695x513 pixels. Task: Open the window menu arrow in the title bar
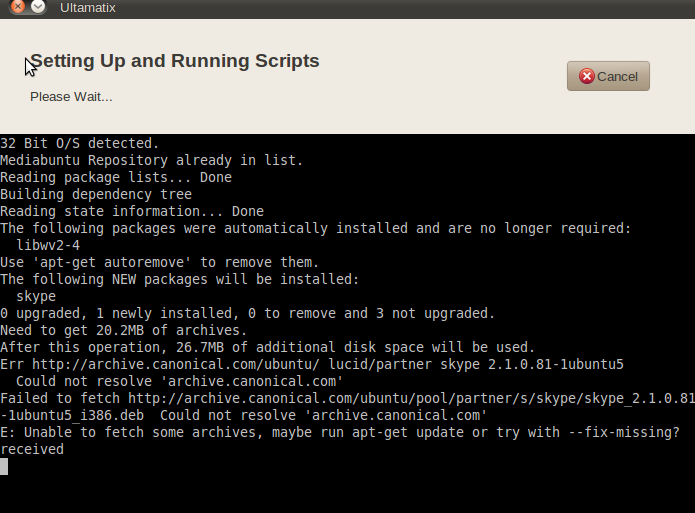(x=39, y=6)
